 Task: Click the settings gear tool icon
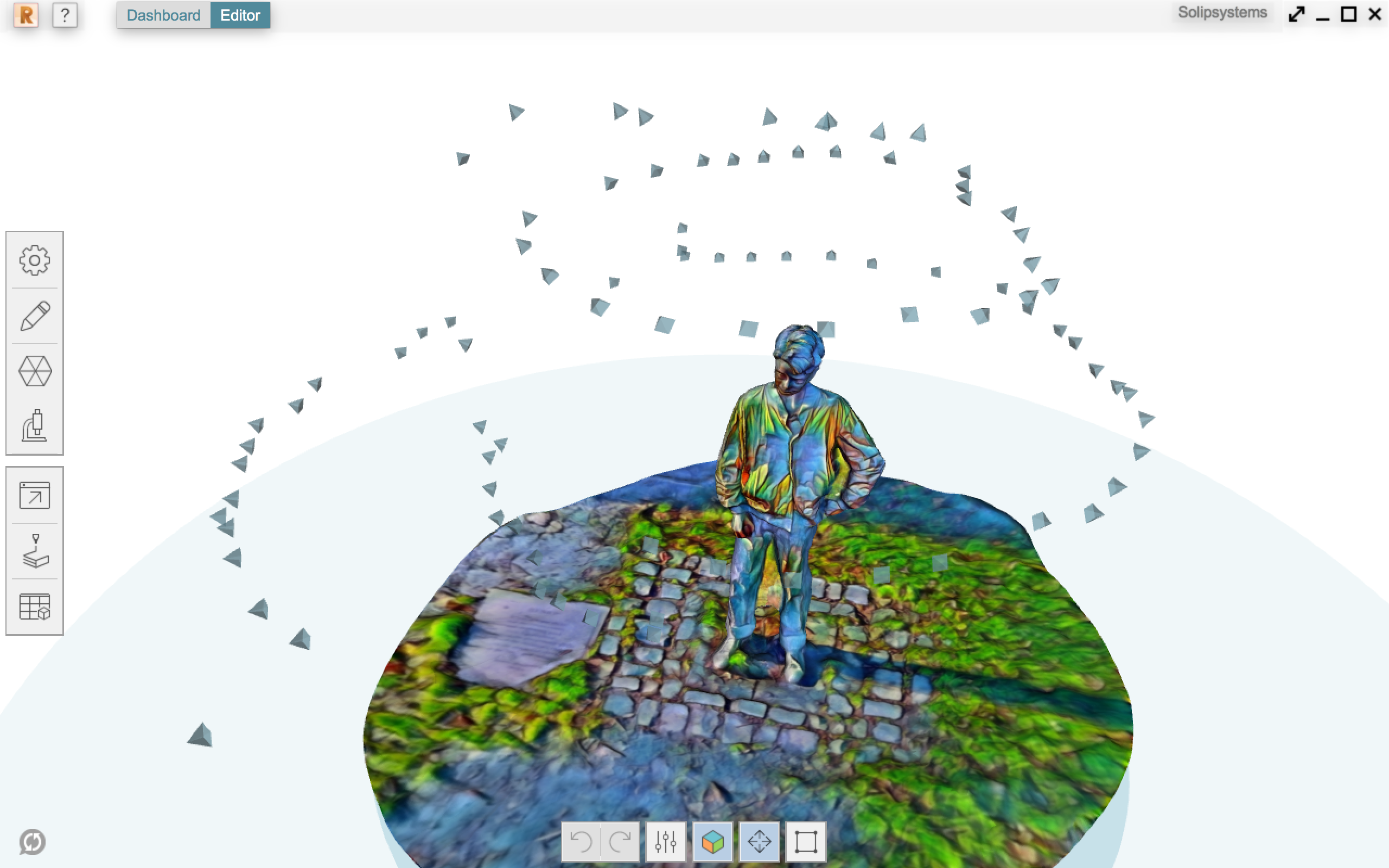point(35,259)
